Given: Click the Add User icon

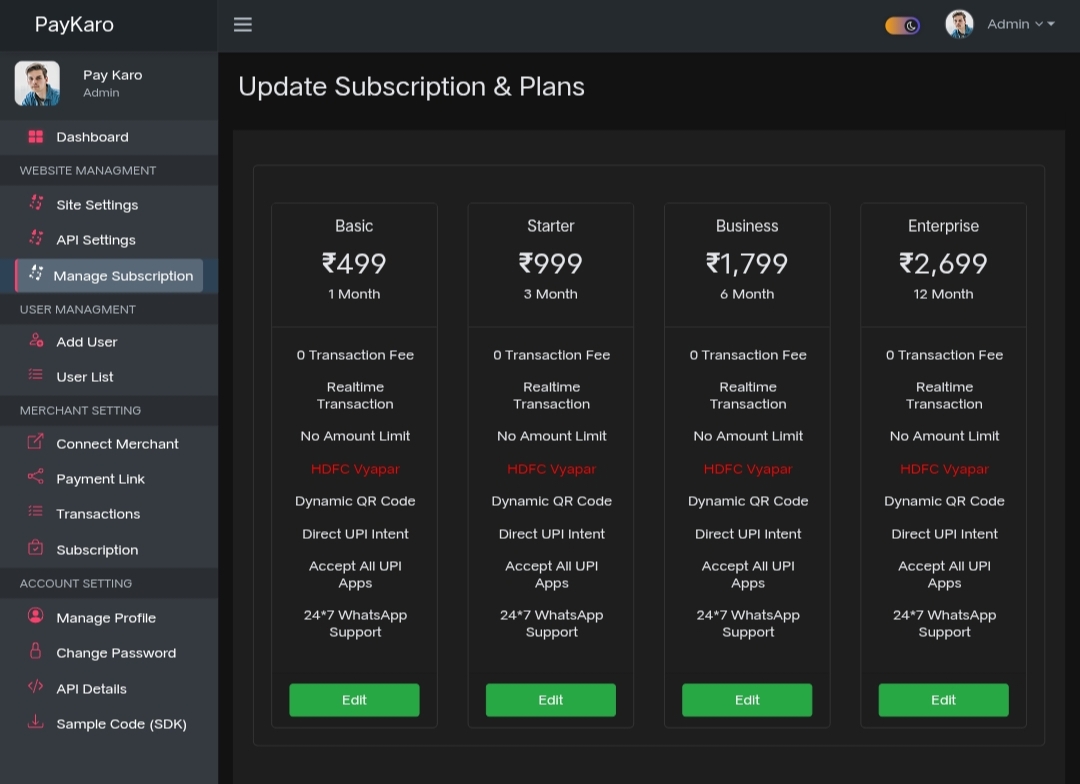Looking at the screenshot, I should (x=36, y=341).
